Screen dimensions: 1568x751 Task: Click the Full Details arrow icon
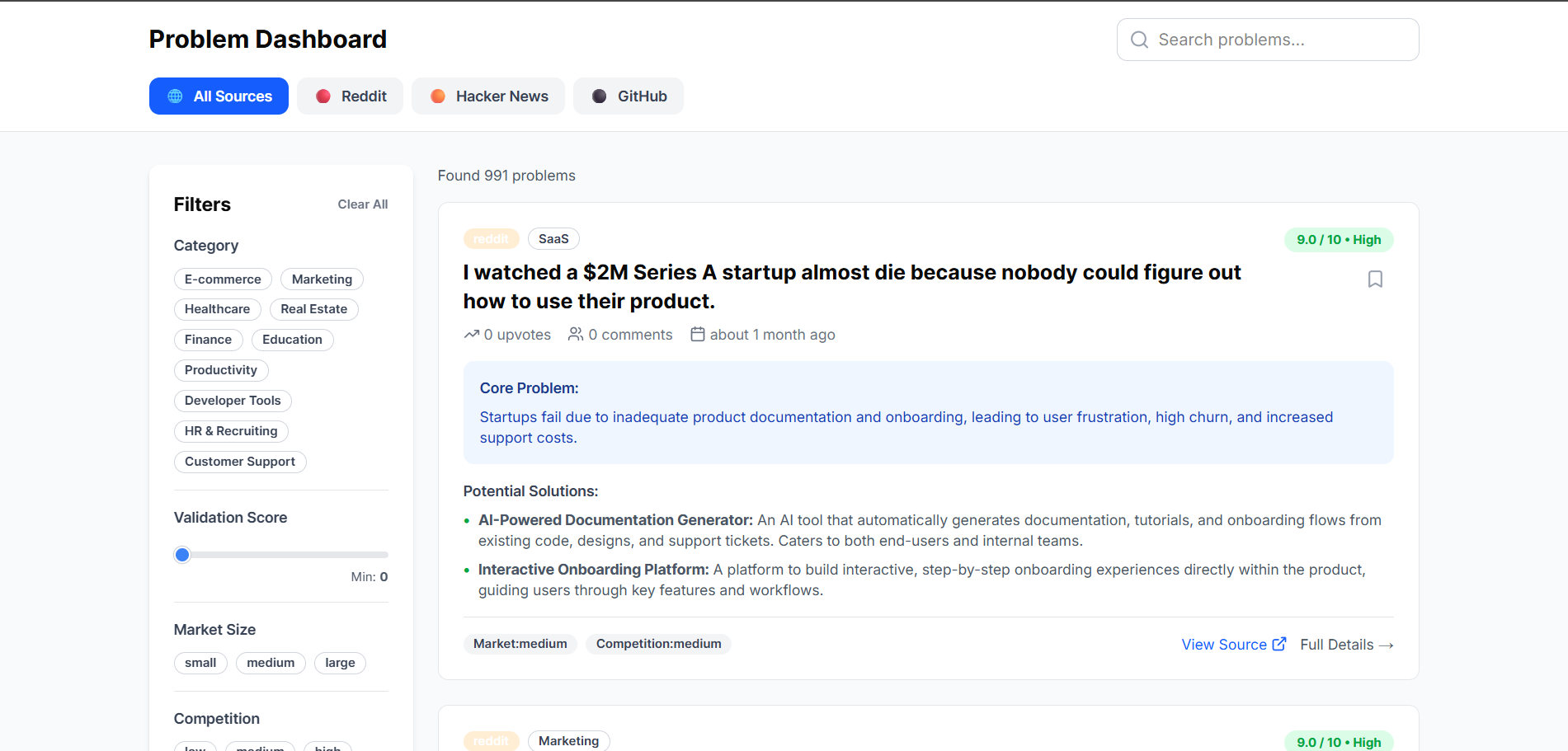click(x=1387, y=645)
